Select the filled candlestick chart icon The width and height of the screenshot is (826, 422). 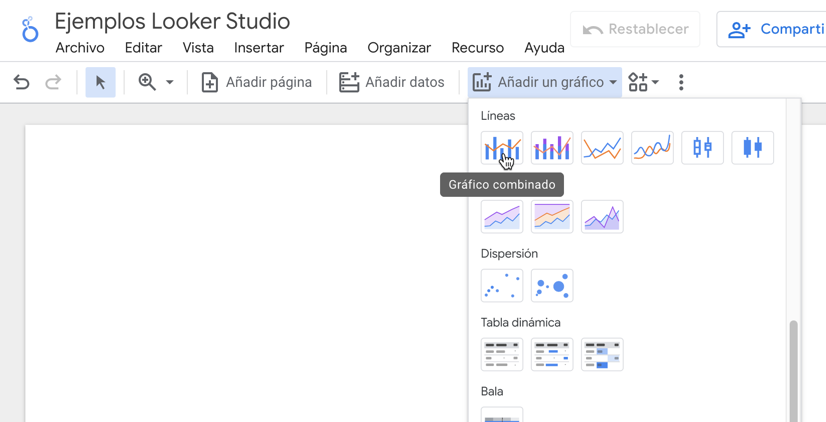click(752, 148)
